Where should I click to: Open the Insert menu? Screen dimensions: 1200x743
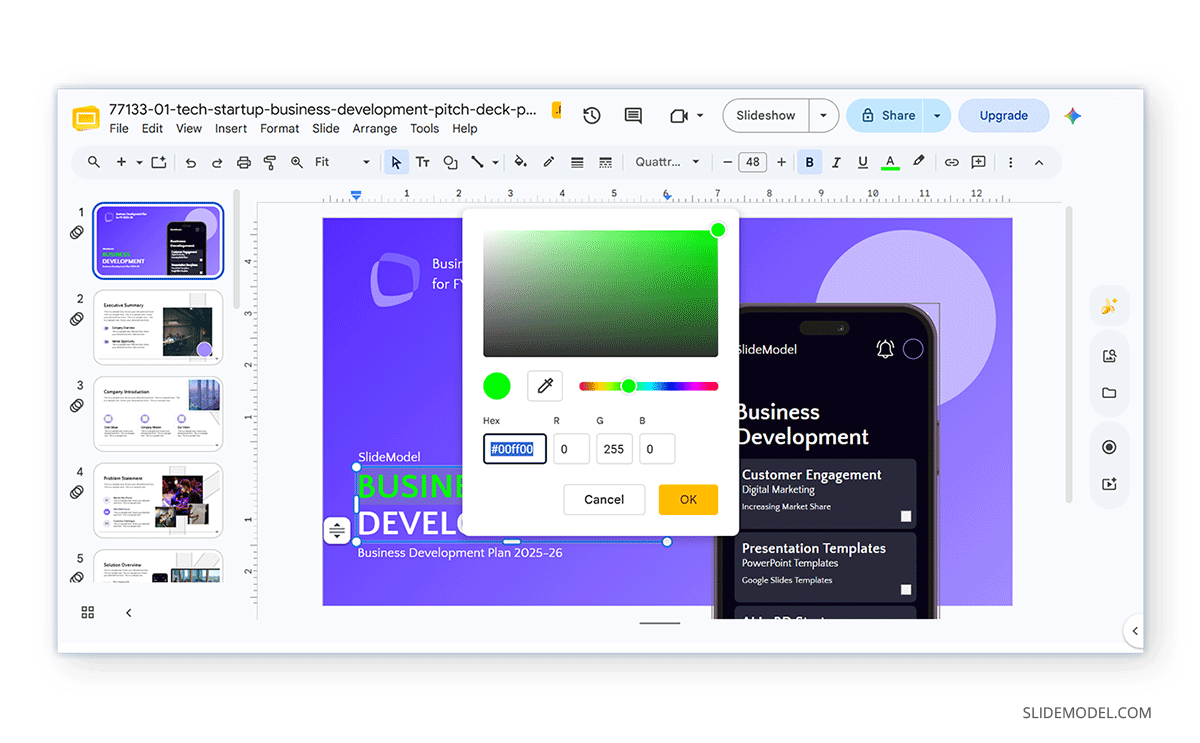point(231,128)
